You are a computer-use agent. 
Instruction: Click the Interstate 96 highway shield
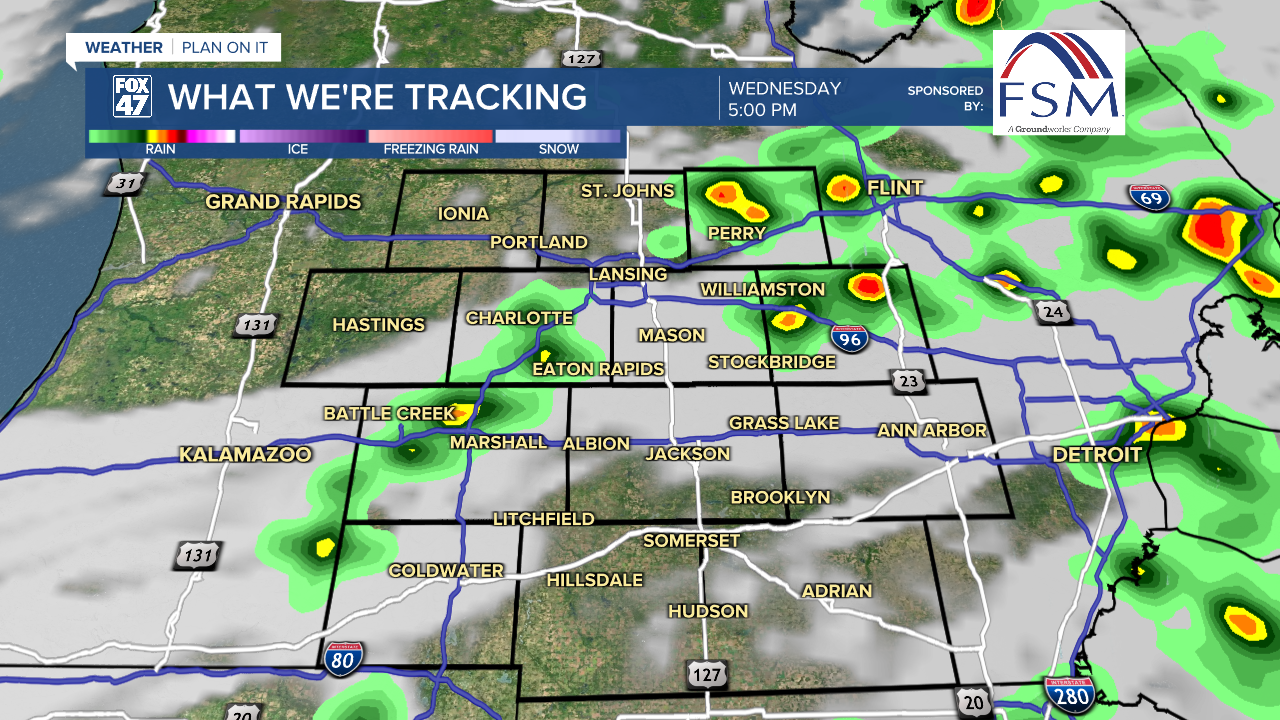point(848,338)
